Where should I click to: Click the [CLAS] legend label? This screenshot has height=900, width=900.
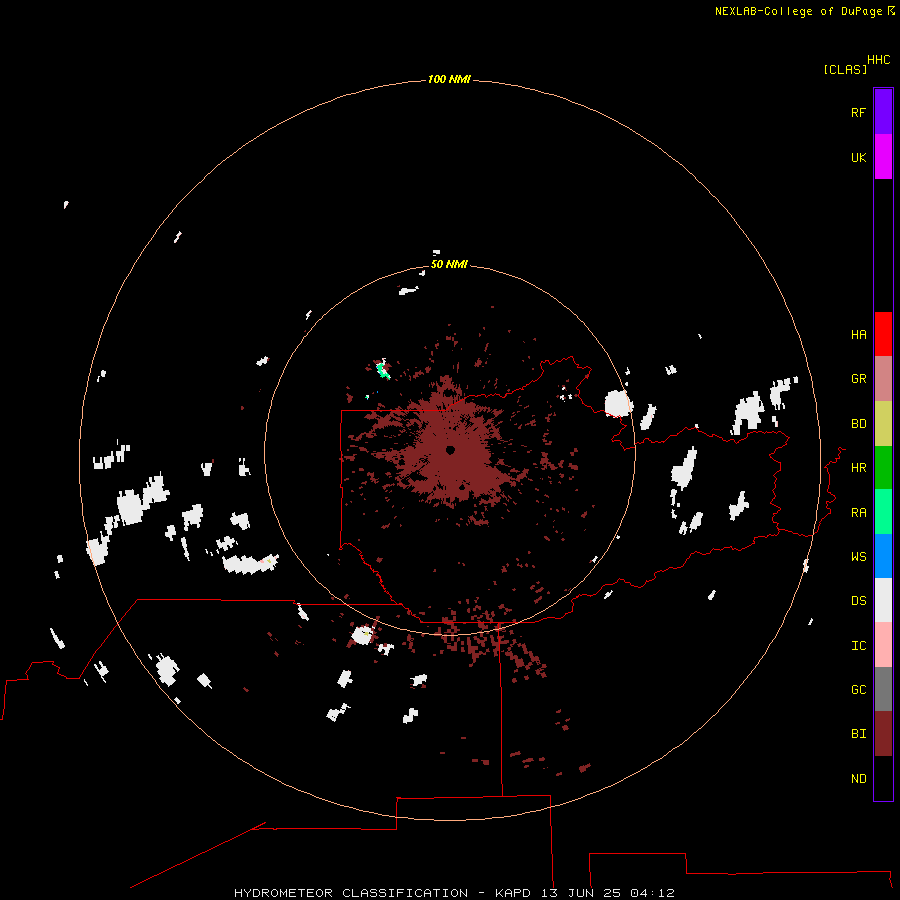point(845,69)
